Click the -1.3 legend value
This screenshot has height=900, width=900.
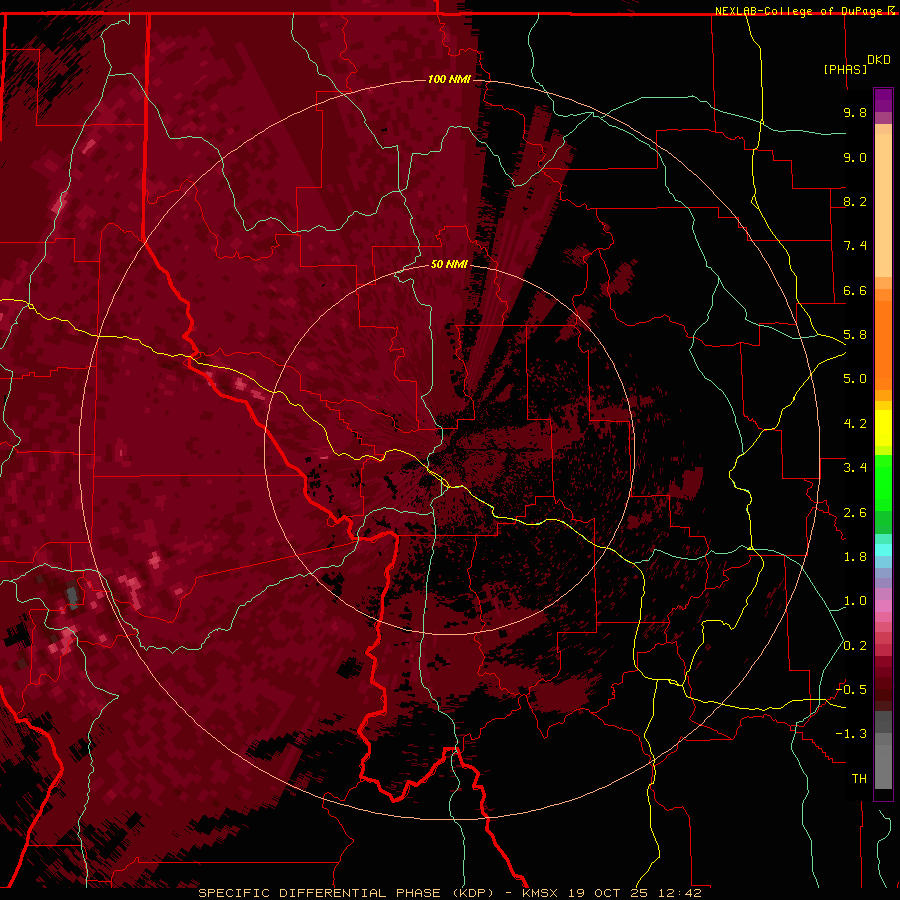[x=852, y=734]
